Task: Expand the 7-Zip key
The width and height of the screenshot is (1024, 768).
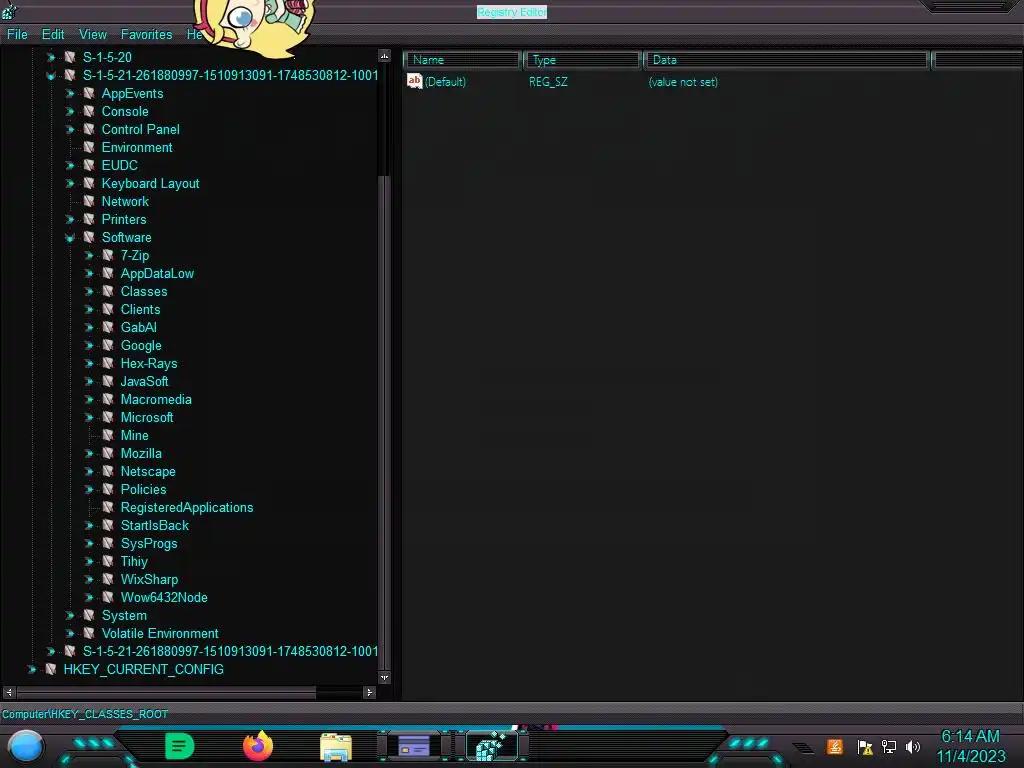Action: (x=89, y=255)
